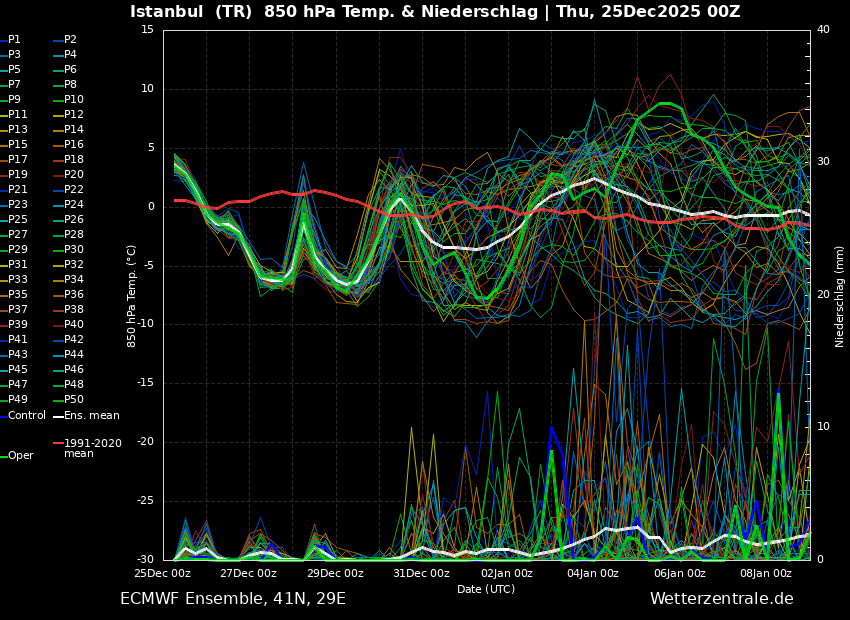Select legend label P36
Viewport: 850px width, 620px height.
69,294
